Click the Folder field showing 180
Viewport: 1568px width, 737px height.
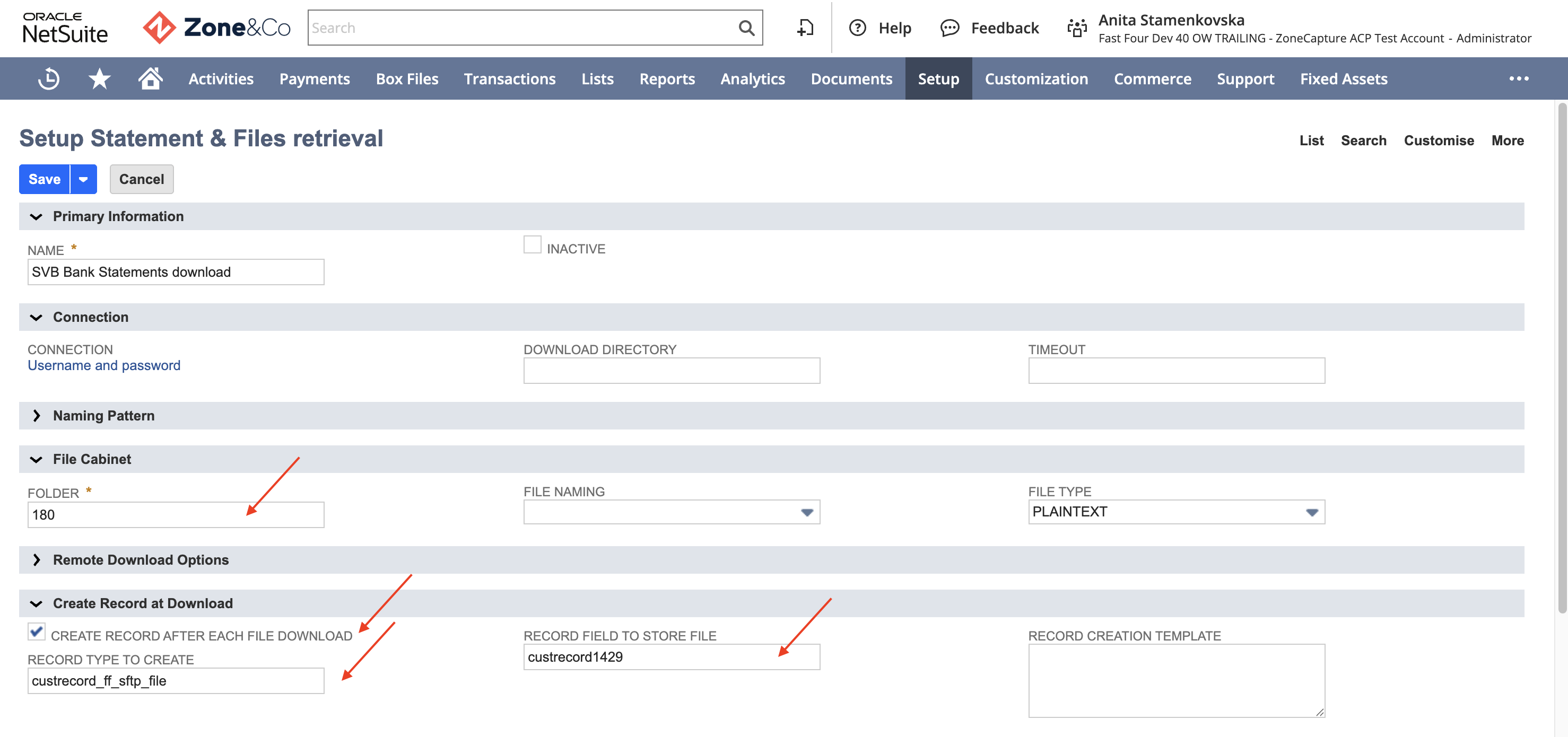[176, 515]
